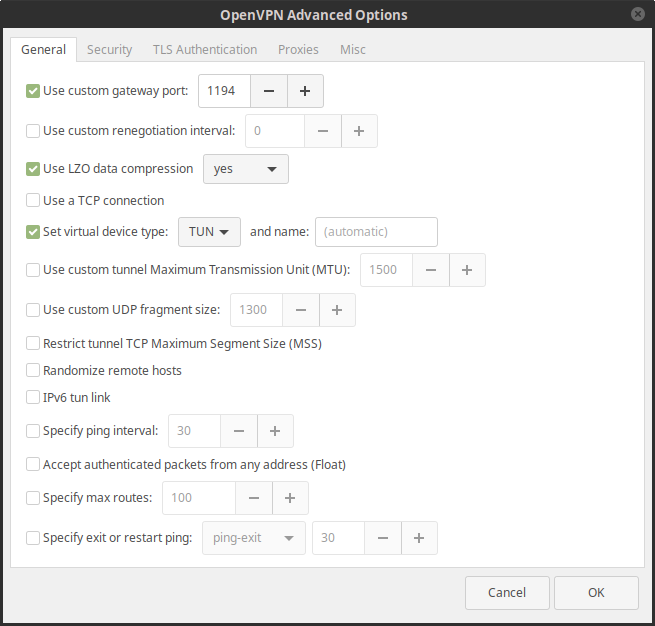This screenshot has height=626, width=655.
Task: Enable IPv6 tun link option
Action: (33, 397)
